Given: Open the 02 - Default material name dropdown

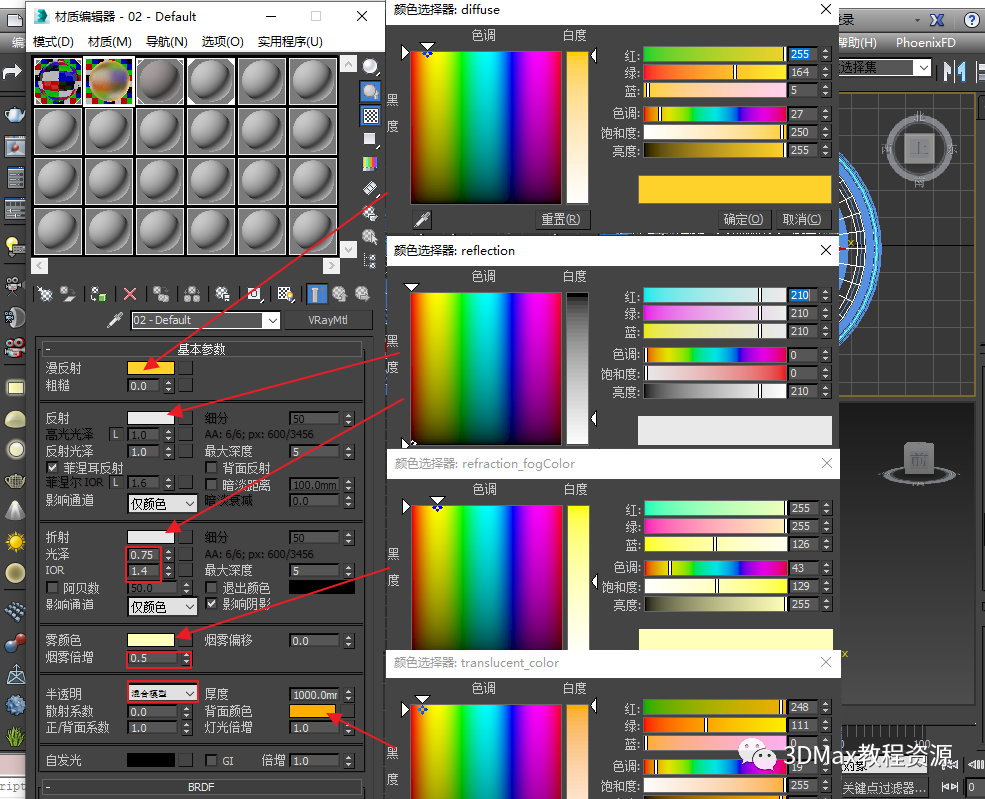Looking at the screenshot, I should [x=272, y=320].
